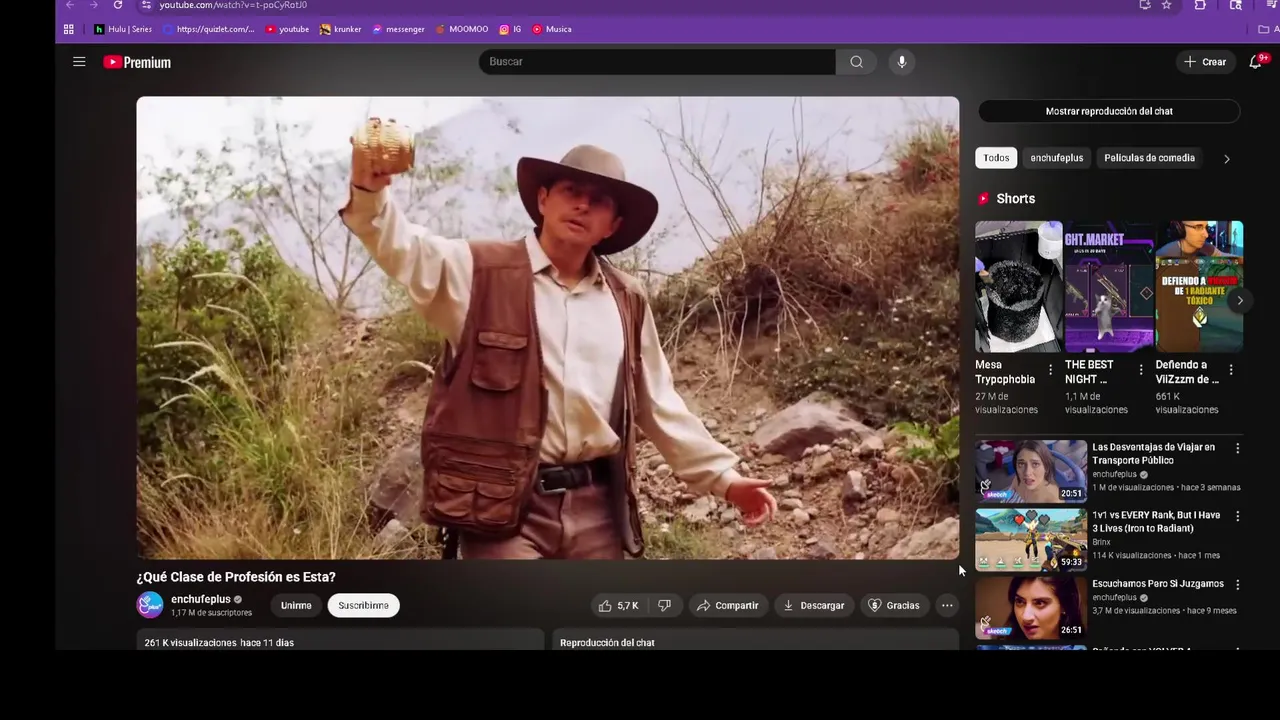The height and width of the screenshot is (720, 1280).
Task: Open the quizlet.com bookmark
Action: click(209, 29)
